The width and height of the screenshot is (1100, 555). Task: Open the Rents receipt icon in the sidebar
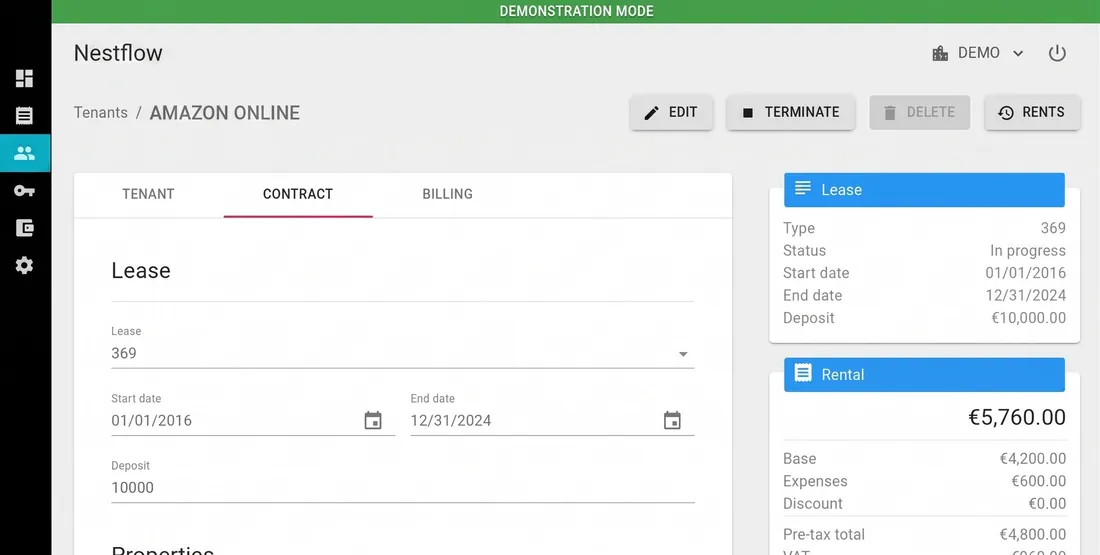point(25,115)
